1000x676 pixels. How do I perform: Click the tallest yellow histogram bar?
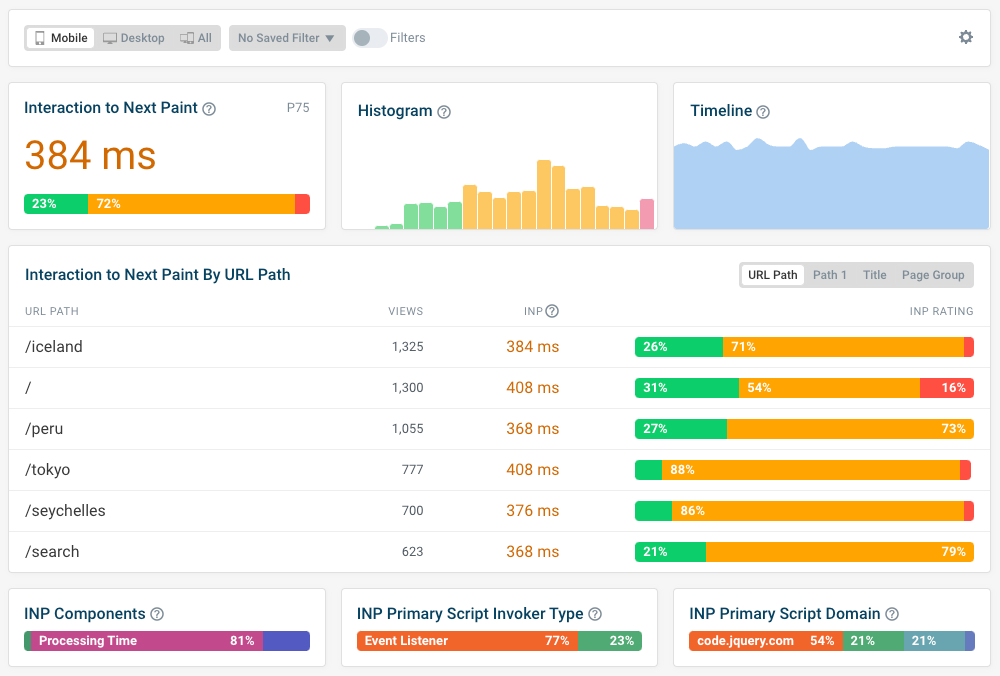[x=543, y=190]
